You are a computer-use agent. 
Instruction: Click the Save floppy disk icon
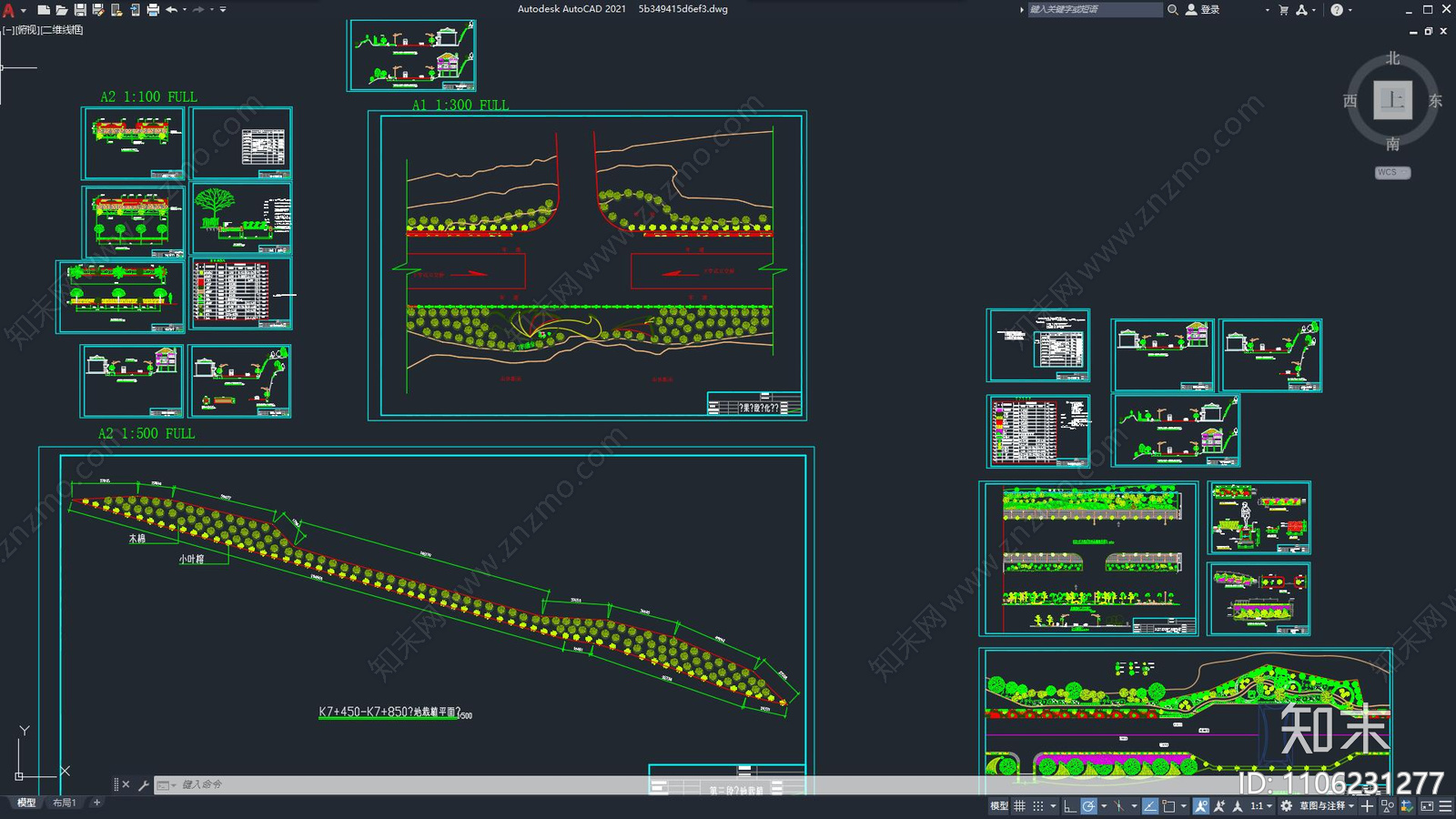tap(80, 10)
